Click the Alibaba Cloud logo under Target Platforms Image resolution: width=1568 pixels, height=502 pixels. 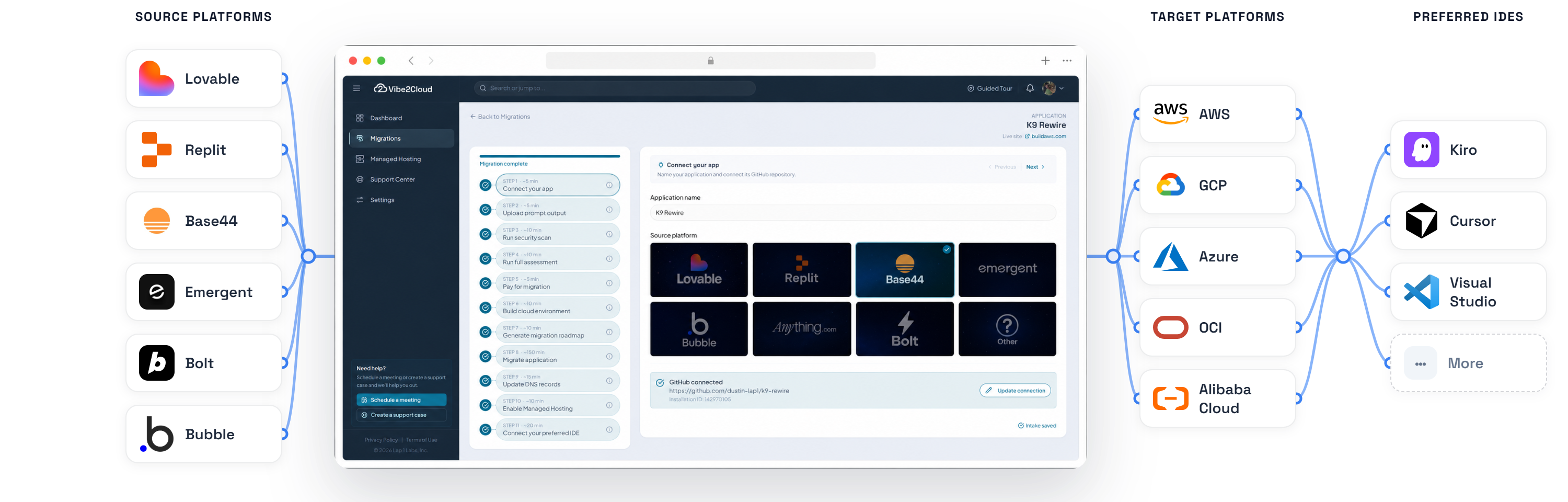(x=1171, y=398)
